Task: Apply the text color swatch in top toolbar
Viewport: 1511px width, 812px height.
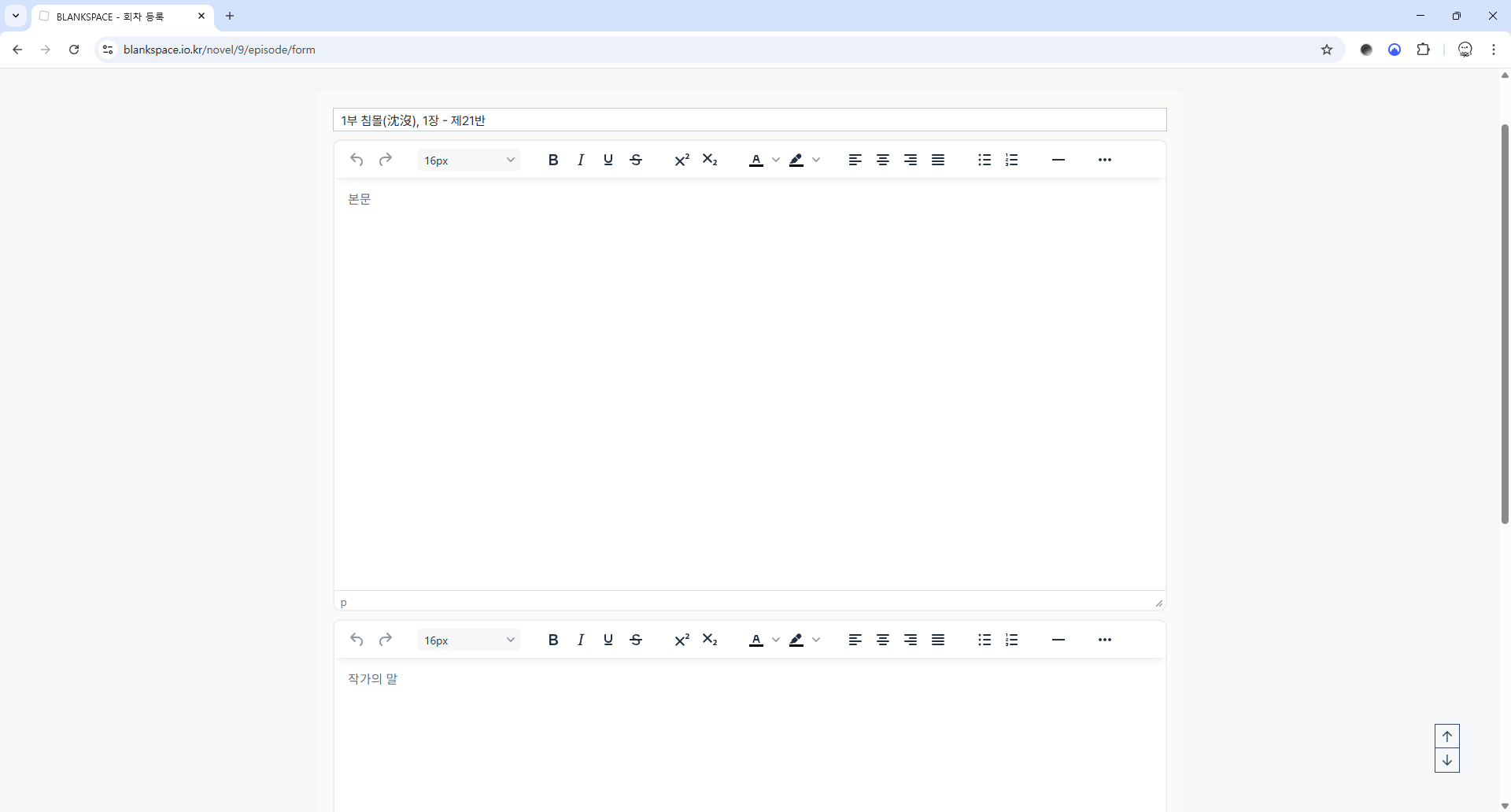Action: (756, 160)
